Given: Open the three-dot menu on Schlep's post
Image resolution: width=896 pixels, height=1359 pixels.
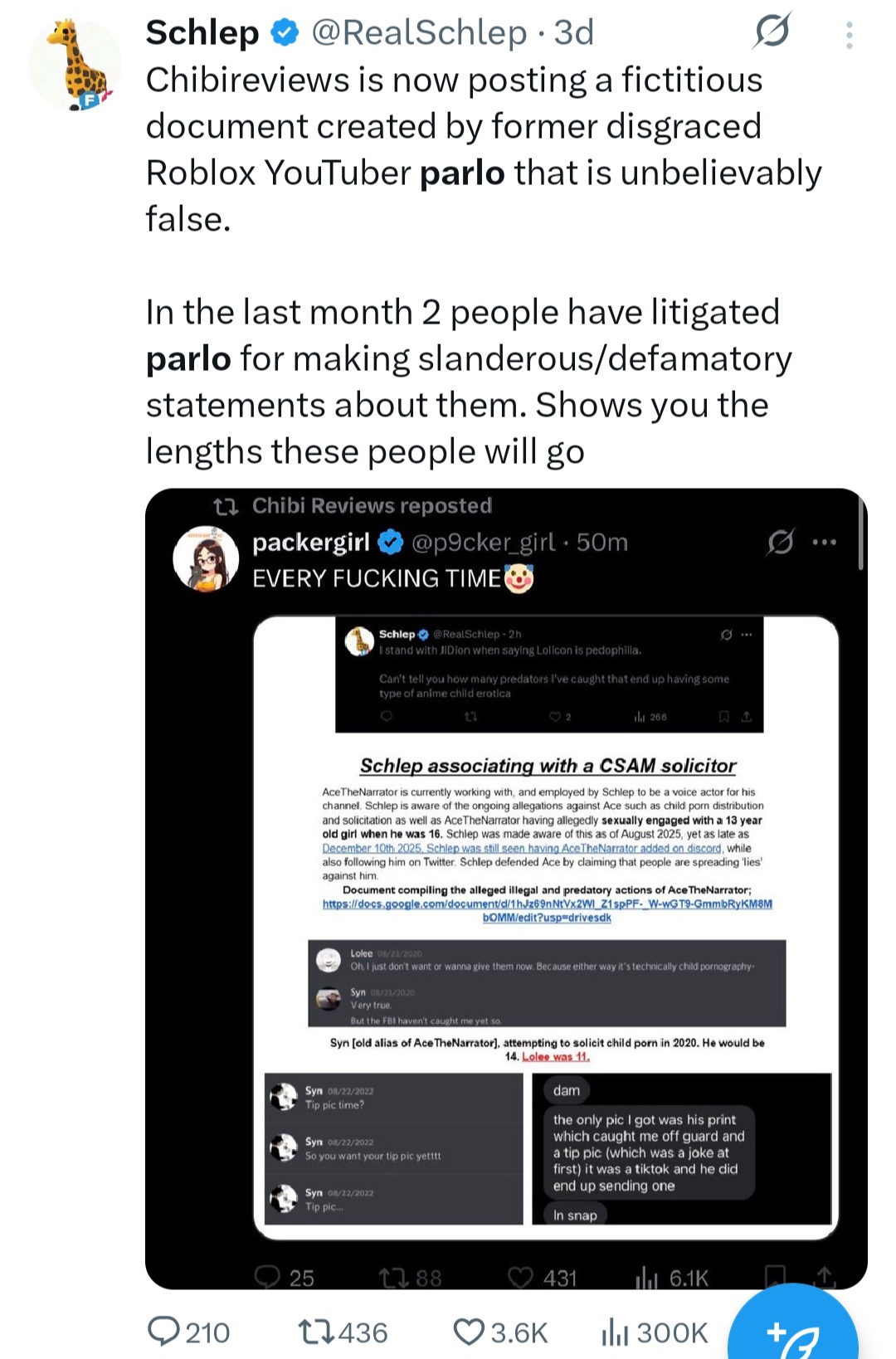Looking at the screenshot, I should coord(849,35).
